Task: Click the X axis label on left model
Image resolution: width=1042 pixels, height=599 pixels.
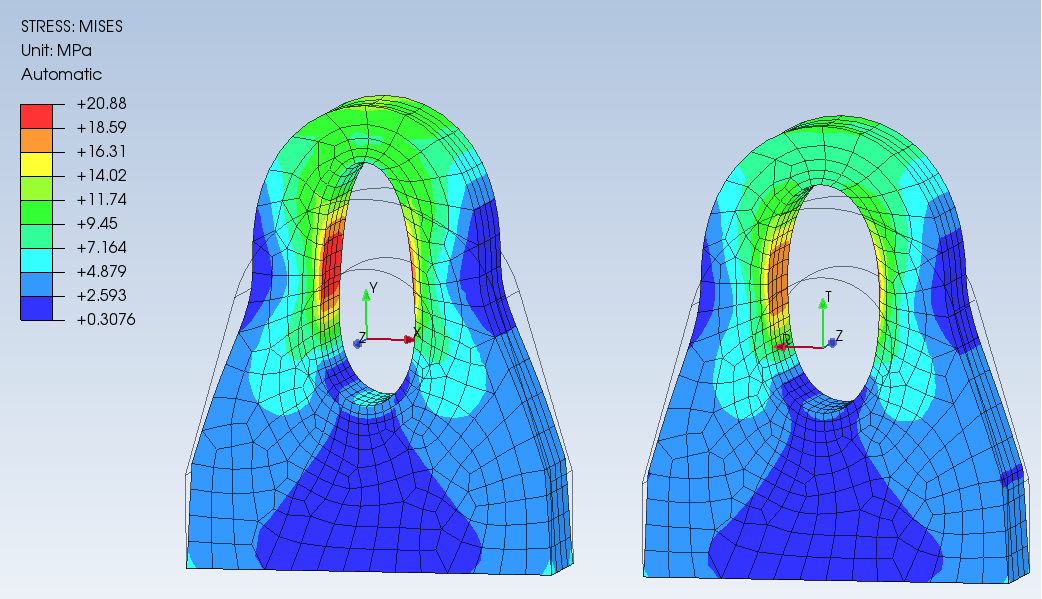Action: pos(417,332)
